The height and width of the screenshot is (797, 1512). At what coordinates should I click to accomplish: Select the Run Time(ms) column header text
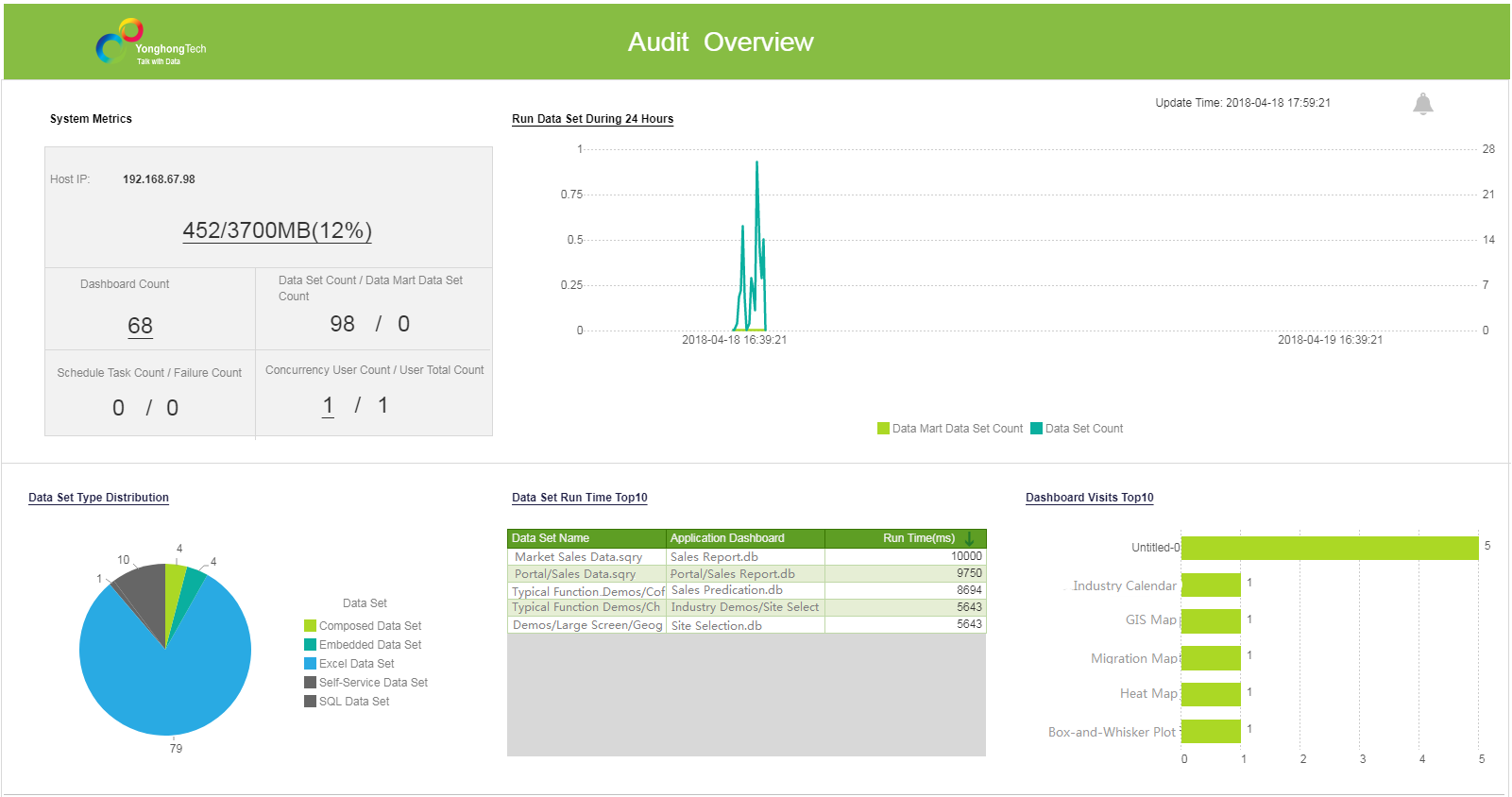pos(918,538)
